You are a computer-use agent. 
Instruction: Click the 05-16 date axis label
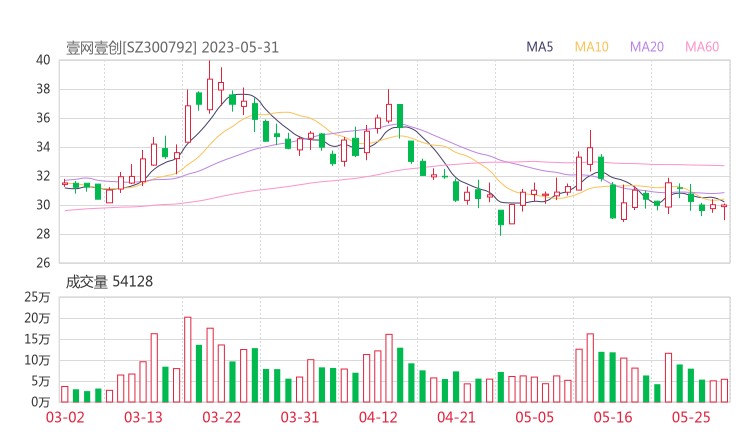tap(613, 417)
